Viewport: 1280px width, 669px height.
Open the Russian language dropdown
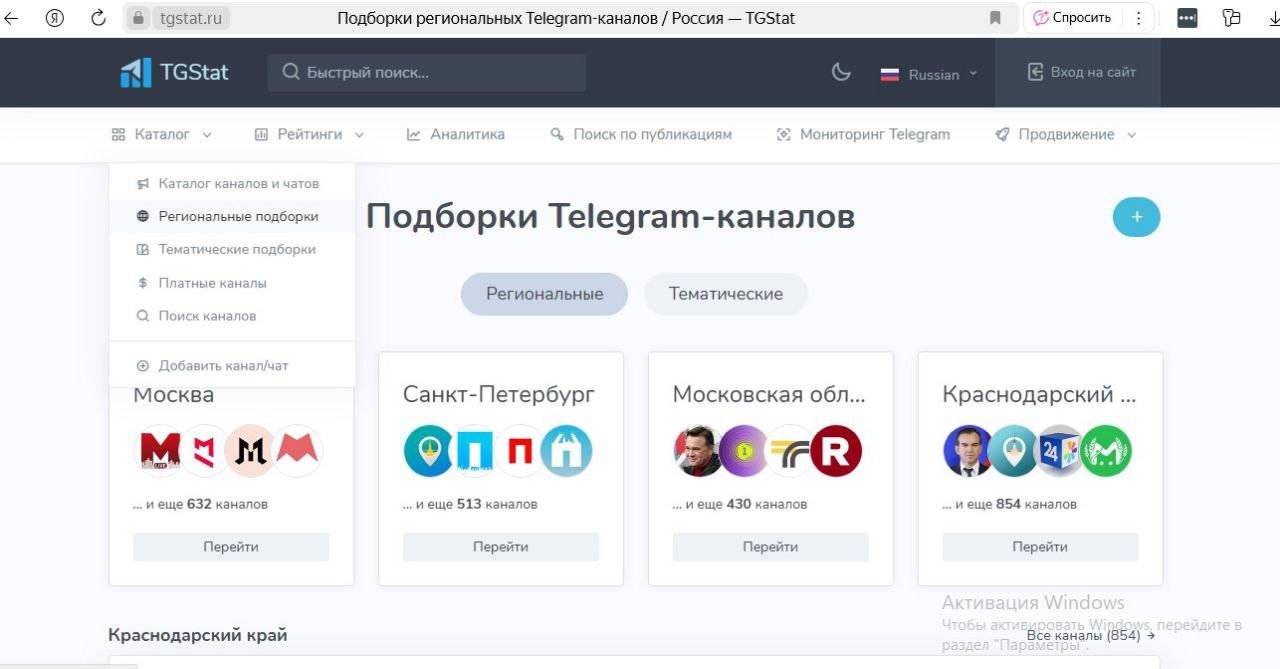929,74
